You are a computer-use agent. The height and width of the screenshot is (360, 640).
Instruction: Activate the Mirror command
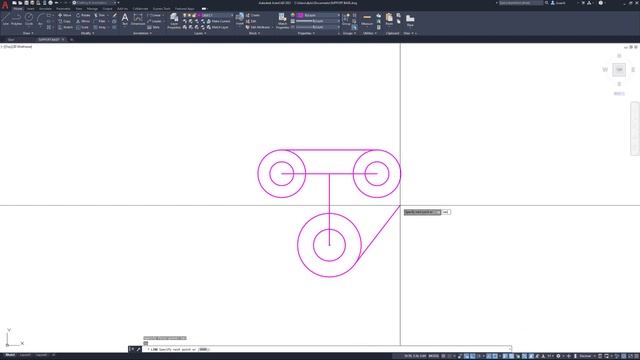83,21
